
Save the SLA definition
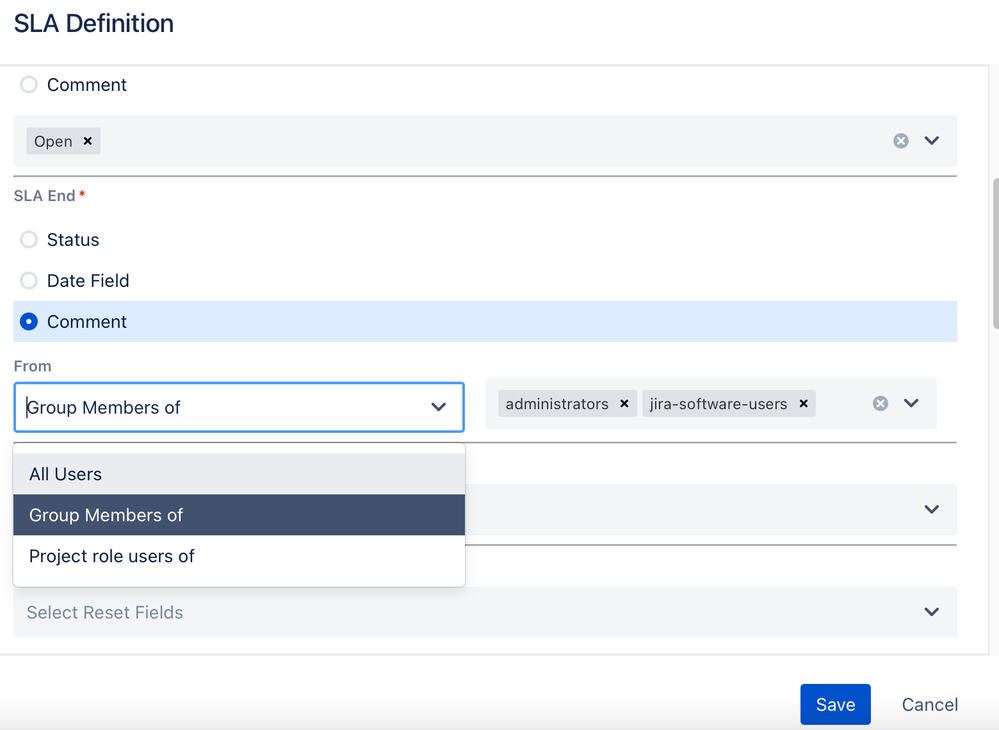pos(835,704)
